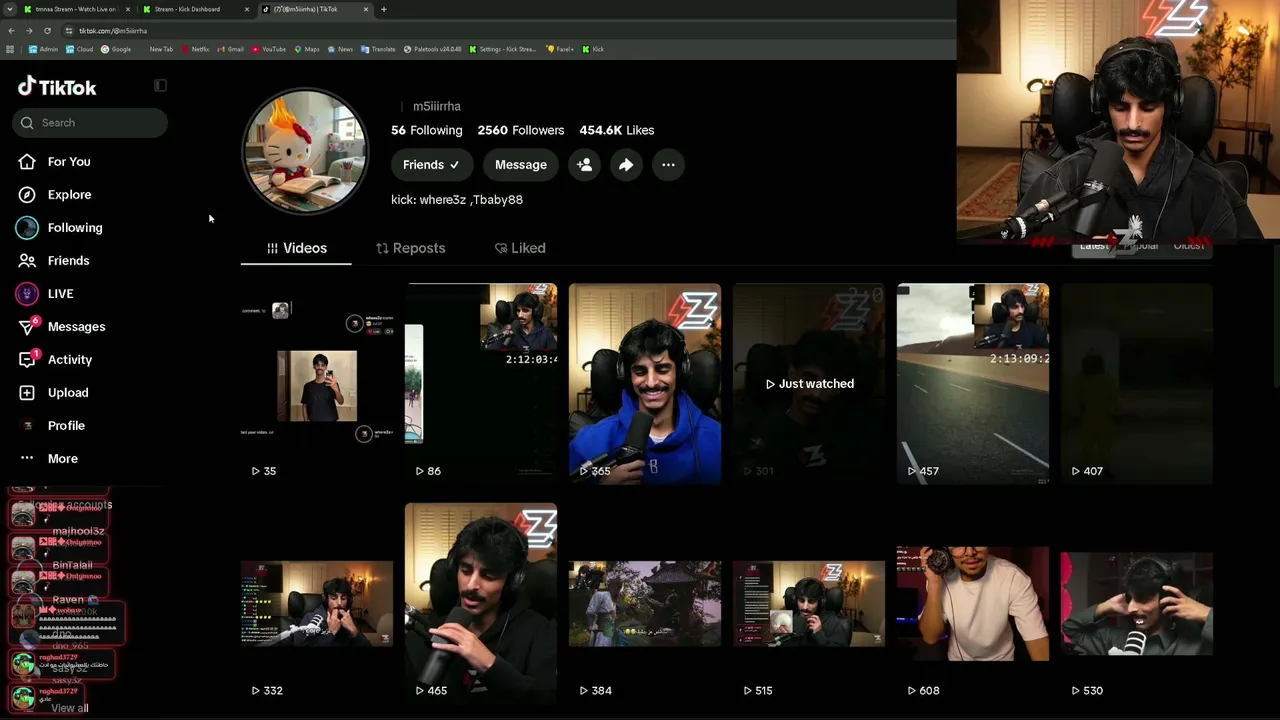Click the browser forward arrow

[29, 31]
